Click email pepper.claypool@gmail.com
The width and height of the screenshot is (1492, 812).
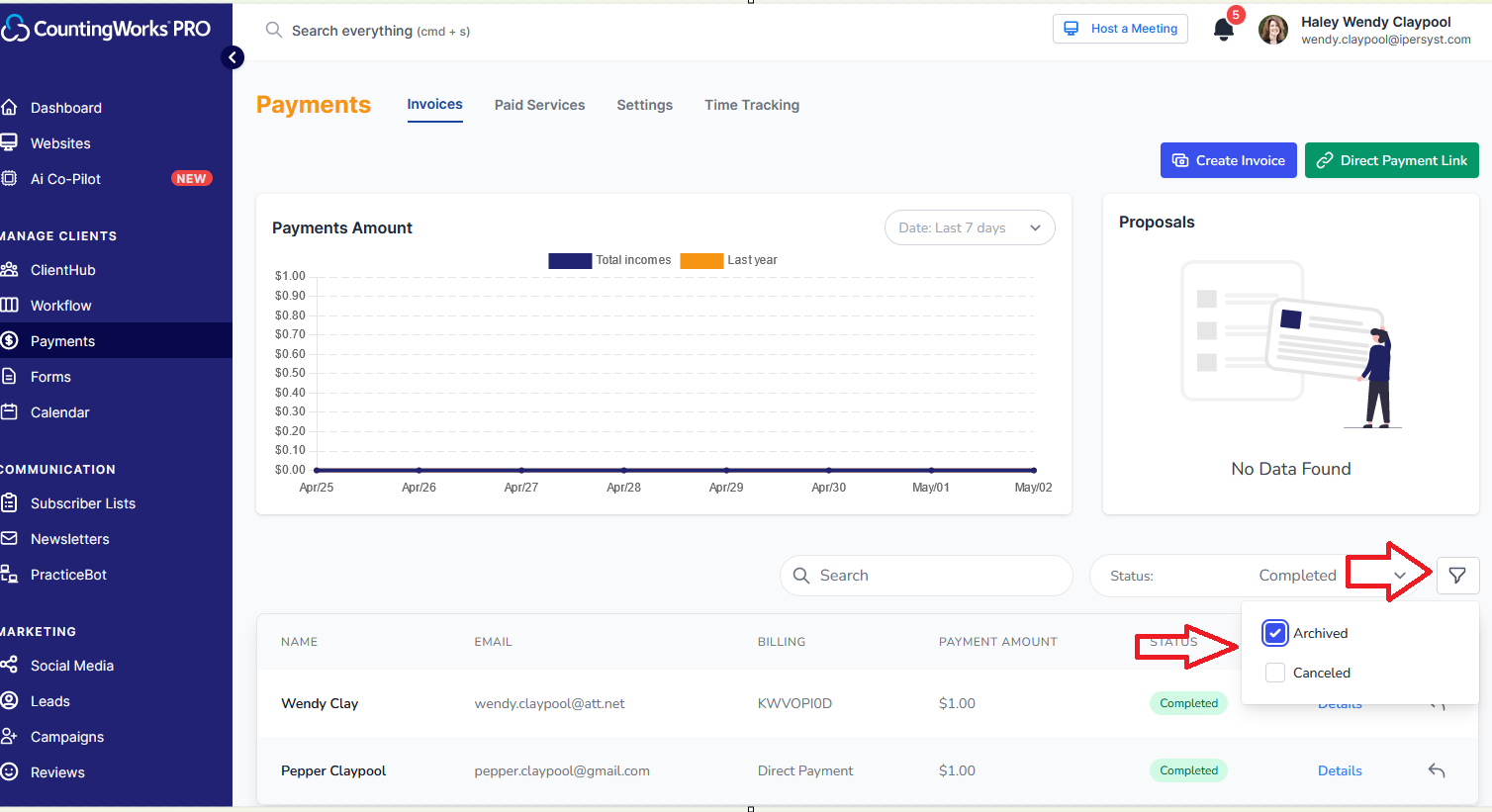pos(562,770)
